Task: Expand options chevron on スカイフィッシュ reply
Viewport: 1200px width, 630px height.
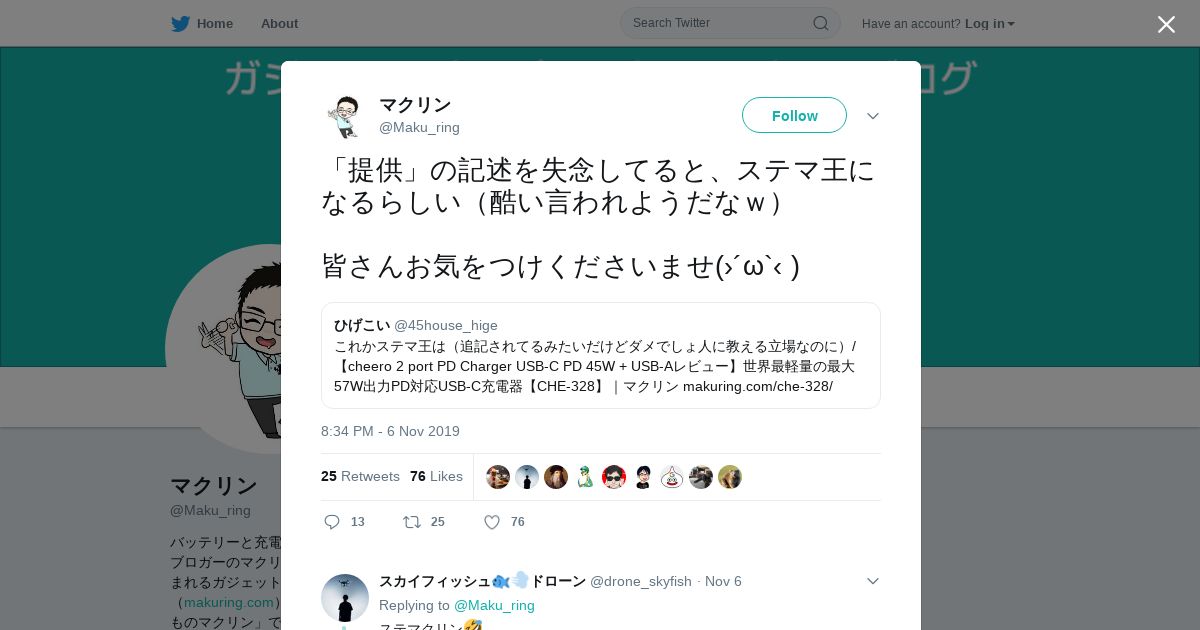Action: tap(873, 581)
